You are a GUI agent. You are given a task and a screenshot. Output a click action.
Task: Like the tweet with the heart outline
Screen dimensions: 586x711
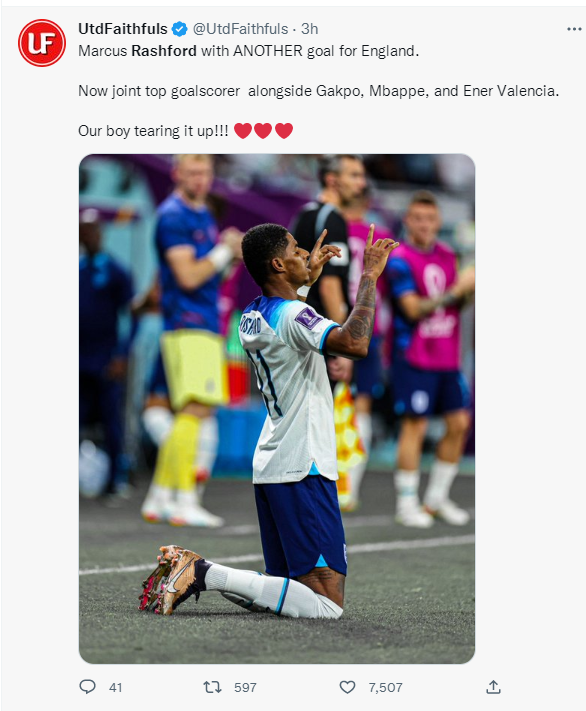tap(347, 687)
